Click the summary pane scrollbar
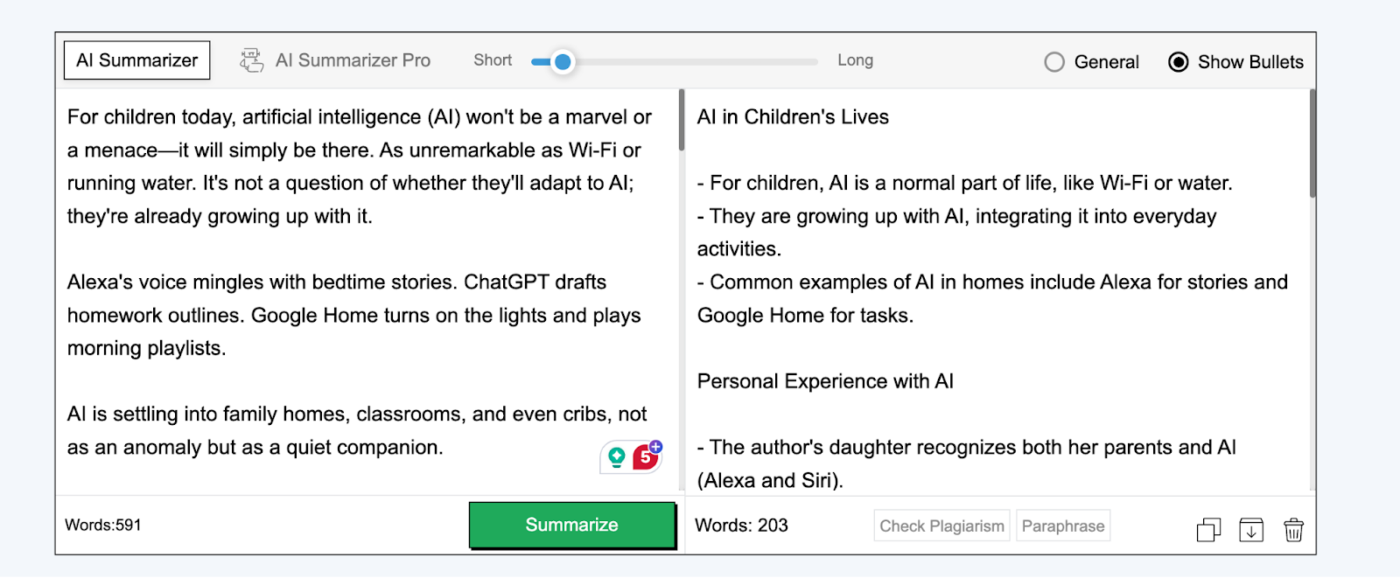The height and width of the screenshot is (578, 1400). click(x=1312, y=143)
